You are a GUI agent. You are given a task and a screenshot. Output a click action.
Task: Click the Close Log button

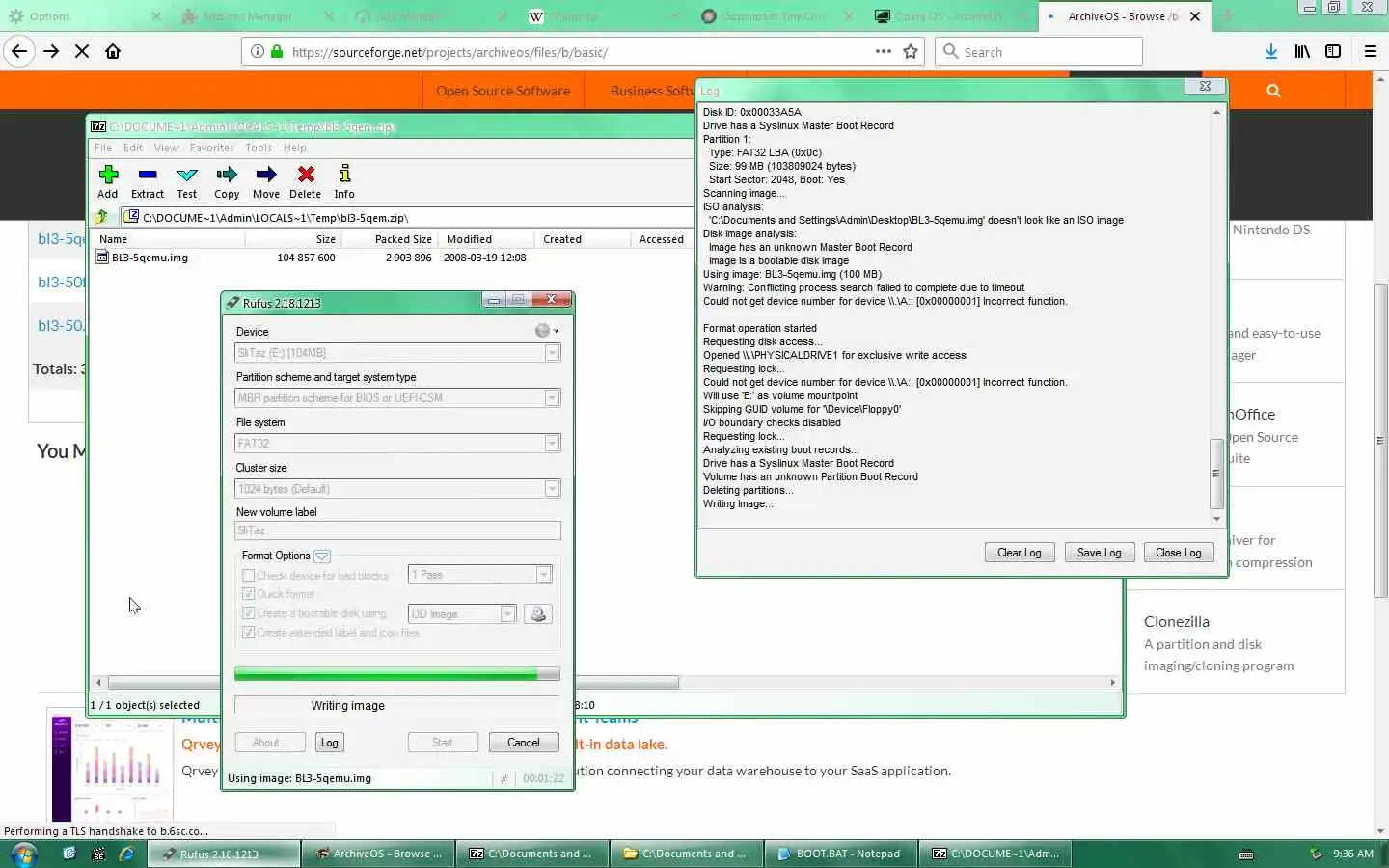(x=1178, y=553)
